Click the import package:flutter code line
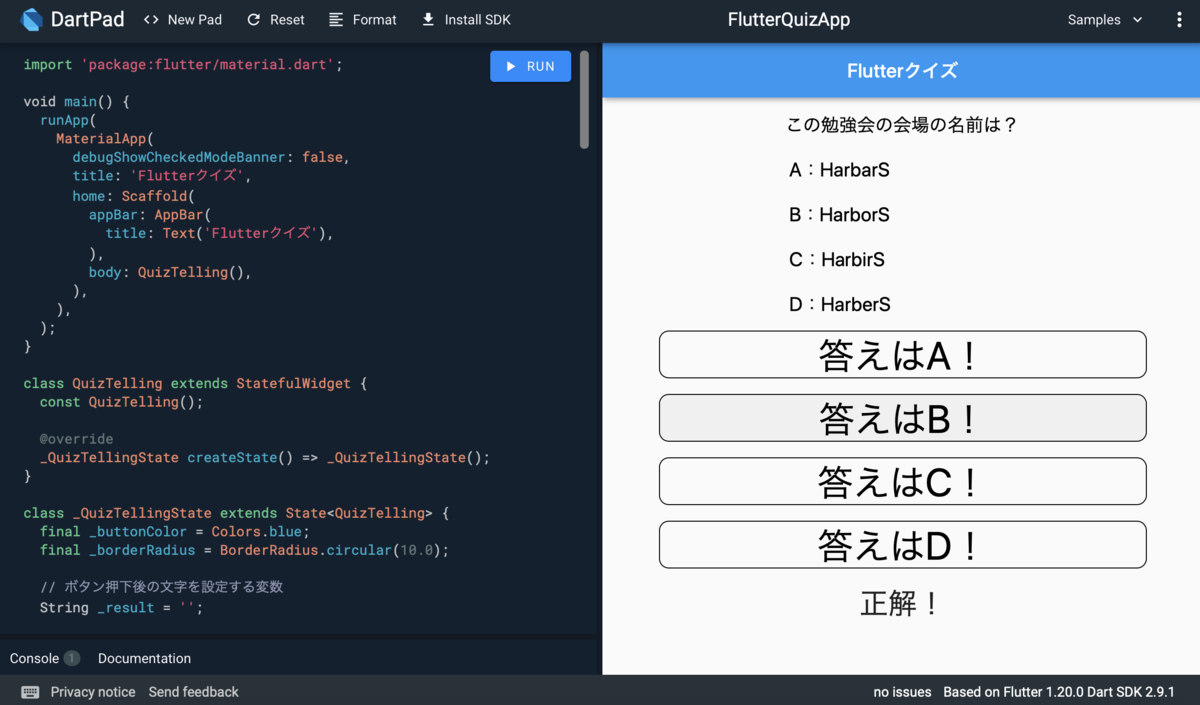1200x705 pixels. click(x=183, y=64)
